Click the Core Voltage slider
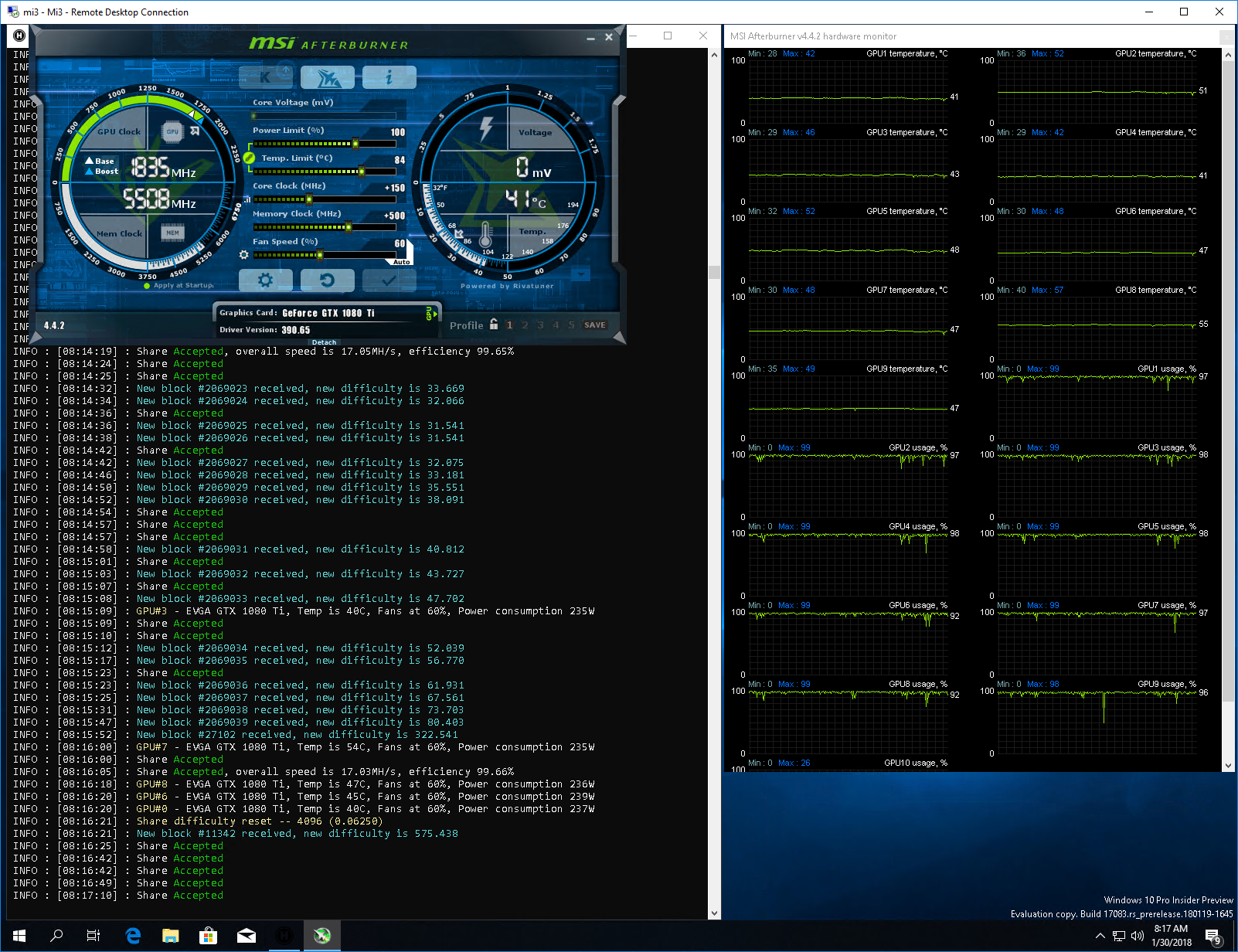Viewport: 1238px width, 952px height. pos(325,116)
